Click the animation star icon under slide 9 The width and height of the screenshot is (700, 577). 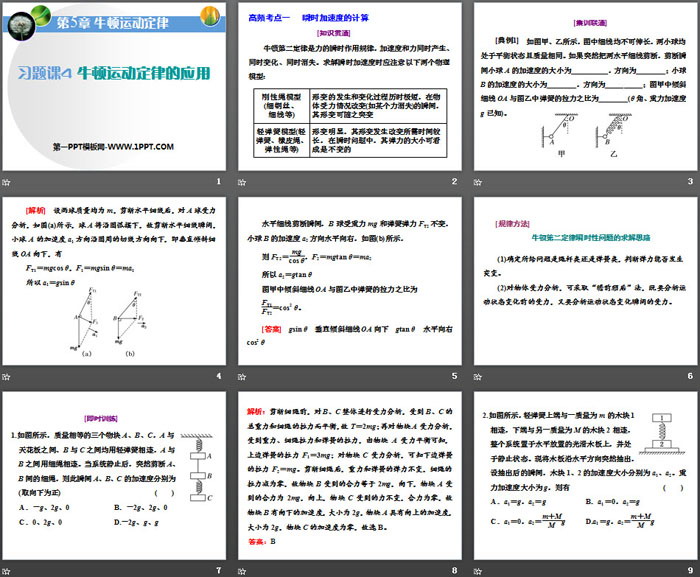[x=478, y=570]
